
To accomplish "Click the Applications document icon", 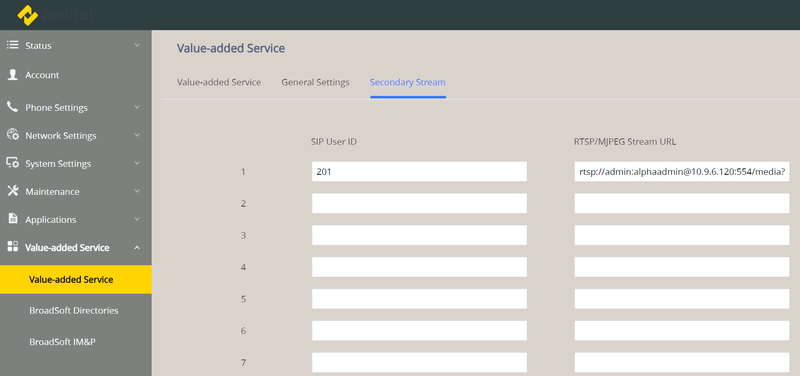I will (x=13, y=219).
